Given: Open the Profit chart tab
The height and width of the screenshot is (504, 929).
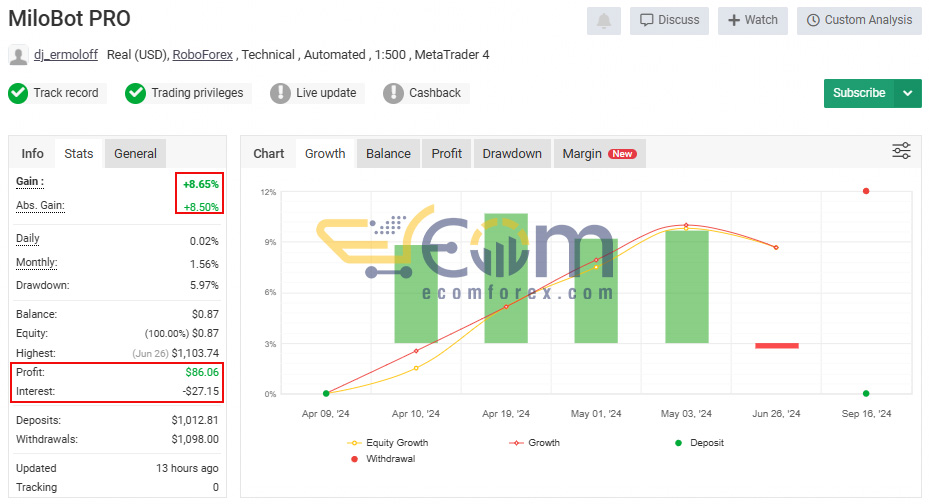Looking at the screenshot, I should (446, 153).
